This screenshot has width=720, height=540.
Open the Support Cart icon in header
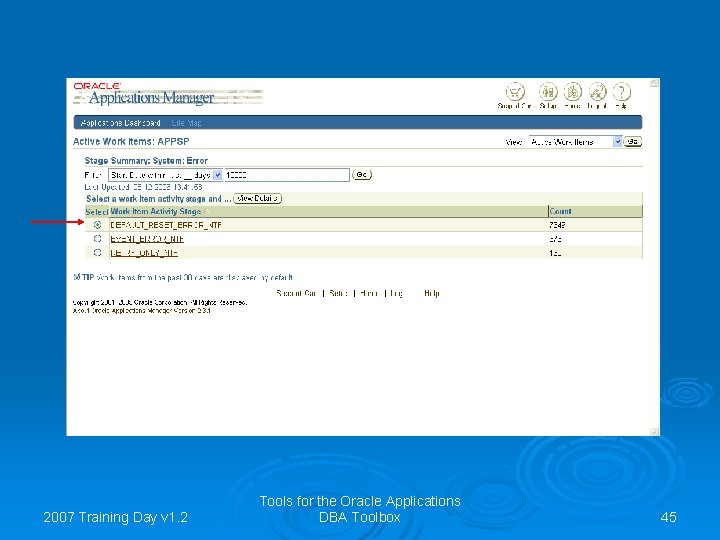[x=515, y=92]
